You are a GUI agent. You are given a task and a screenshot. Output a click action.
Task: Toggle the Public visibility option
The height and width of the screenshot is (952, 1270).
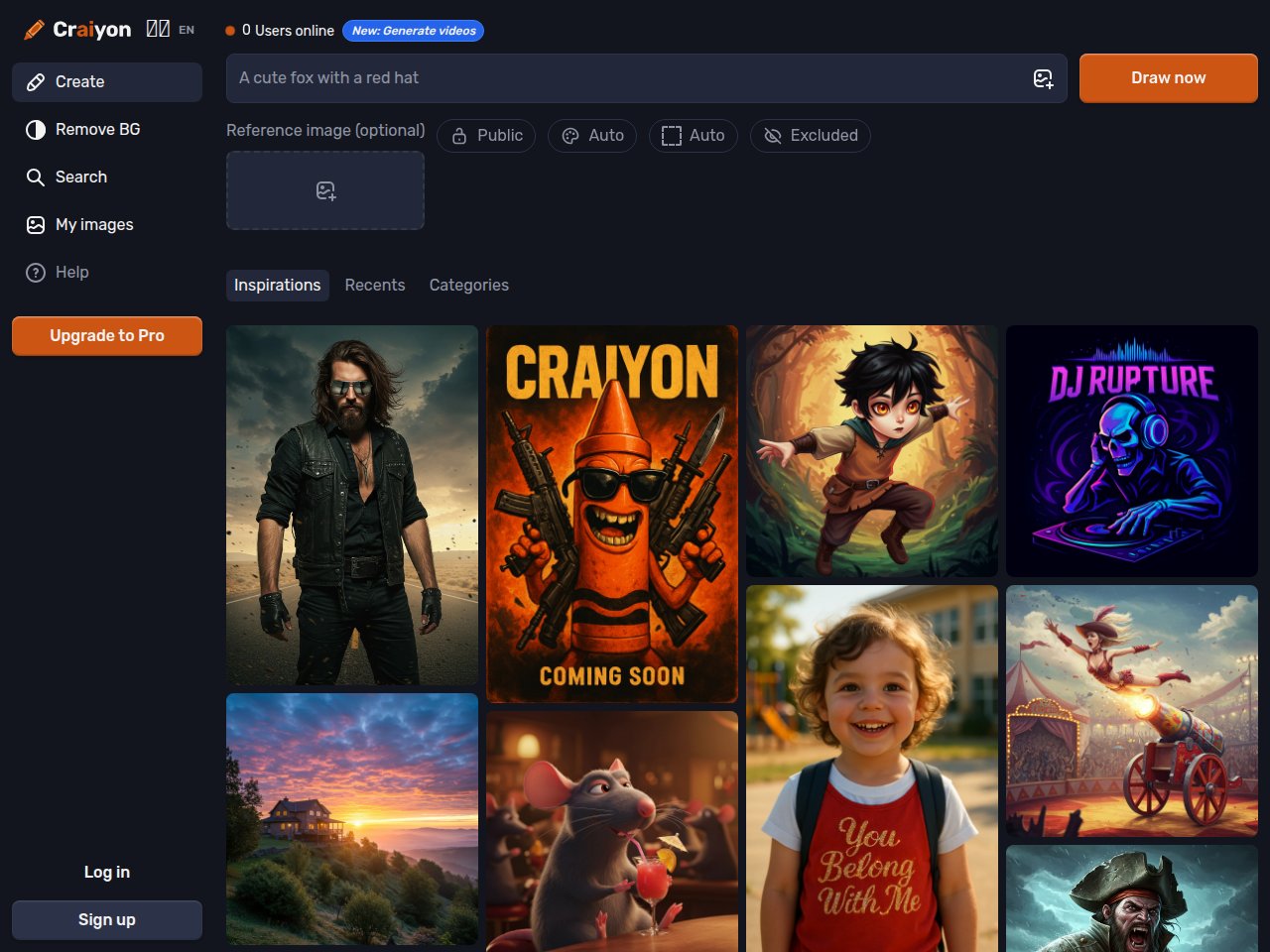[486, 136]
